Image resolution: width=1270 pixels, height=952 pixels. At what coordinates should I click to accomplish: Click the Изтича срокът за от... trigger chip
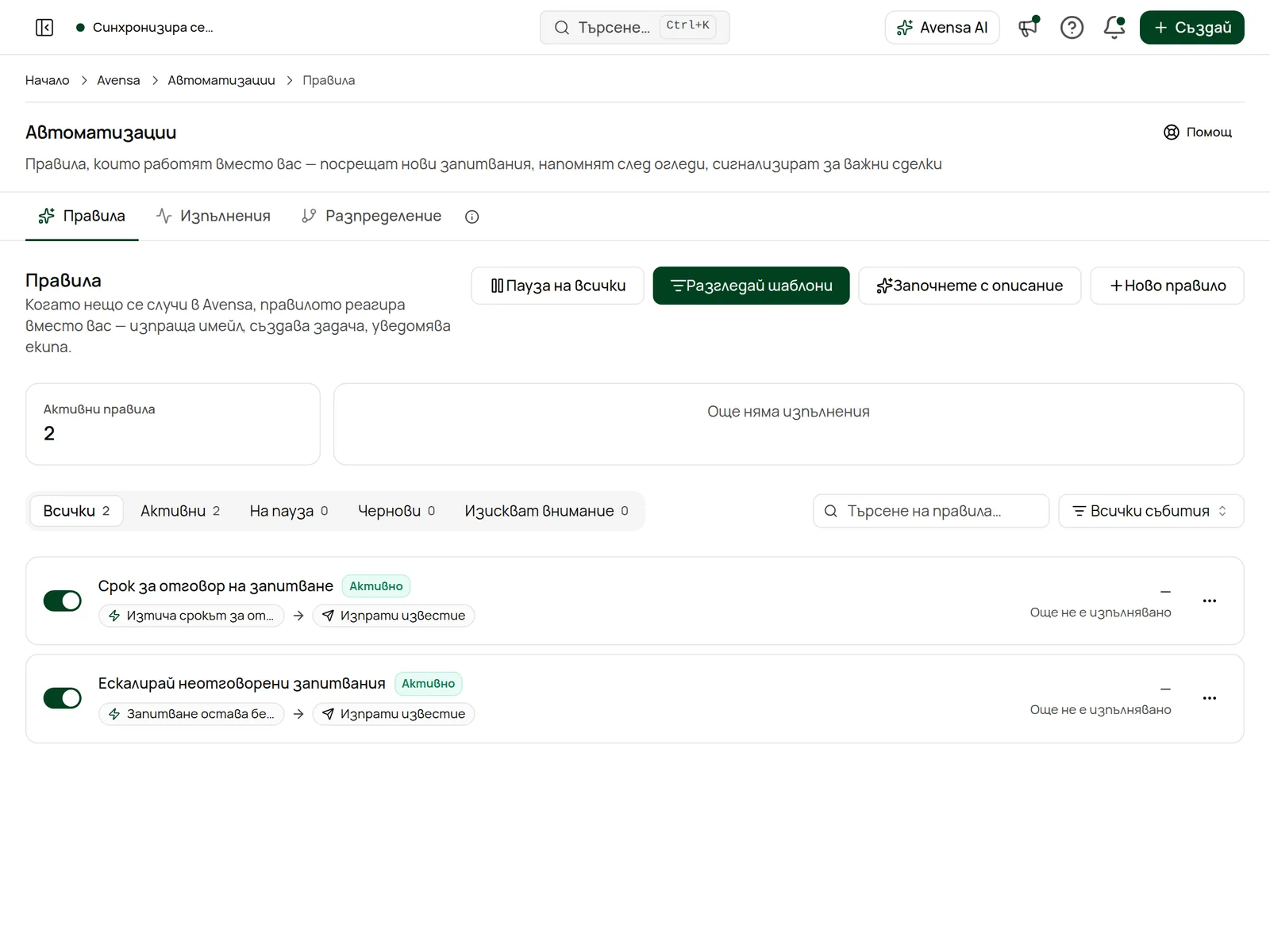[x=191, y=616]
